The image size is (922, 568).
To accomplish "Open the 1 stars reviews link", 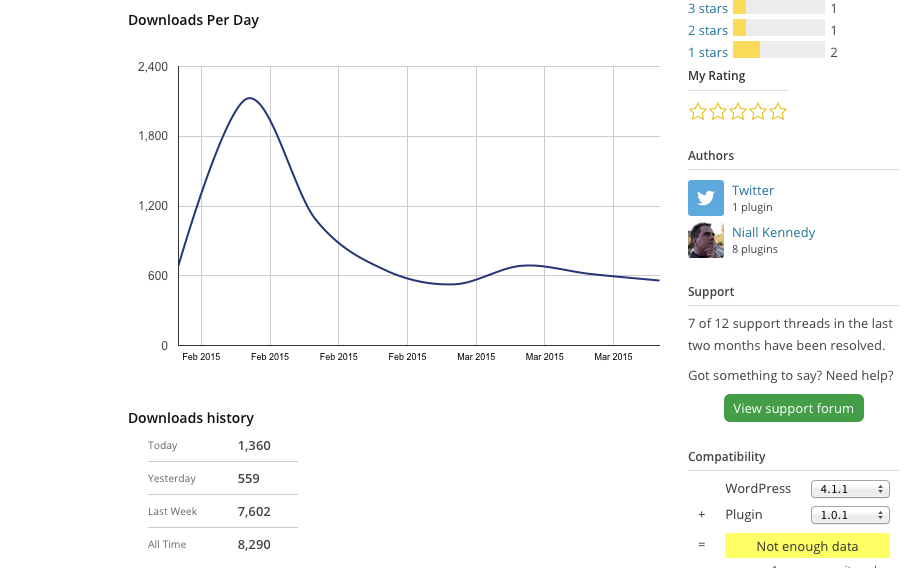I will [x=708, y=52].
